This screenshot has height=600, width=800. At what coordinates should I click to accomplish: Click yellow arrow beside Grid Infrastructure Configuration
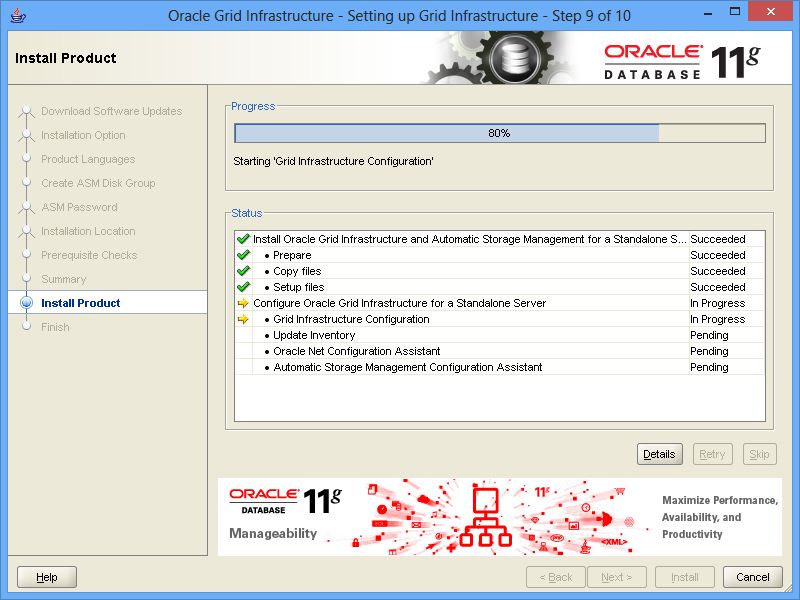243,319
